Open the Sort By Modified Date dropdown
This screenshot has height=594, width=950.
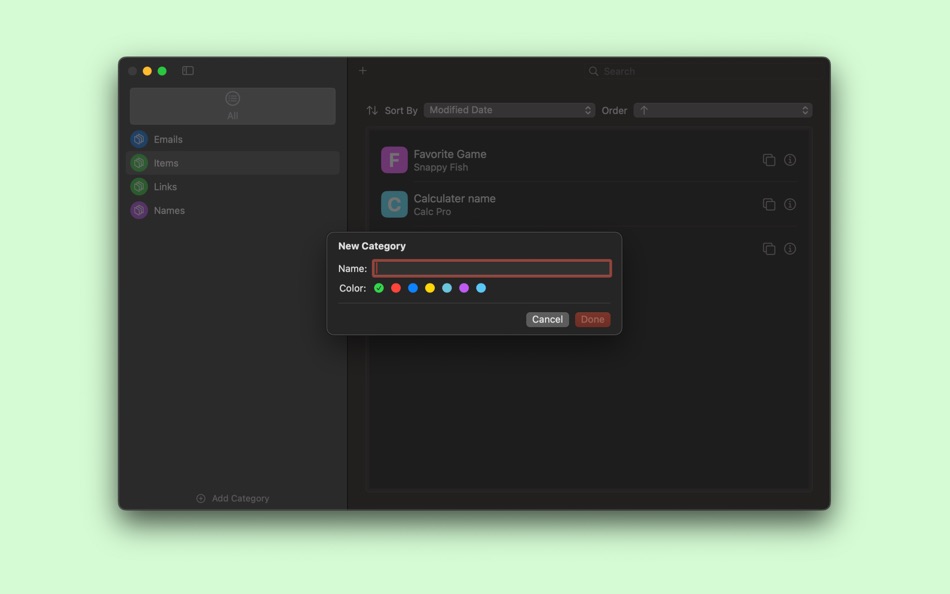point(509,110)
